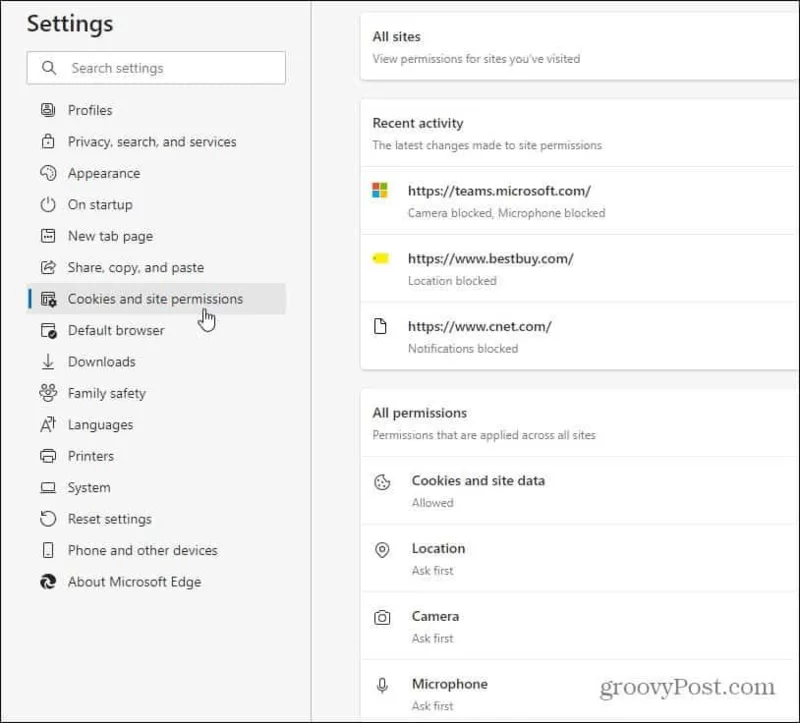Click the 'Recent activity' heading
The width and height of the screenshot is (800, 723).
click(418, 123)
